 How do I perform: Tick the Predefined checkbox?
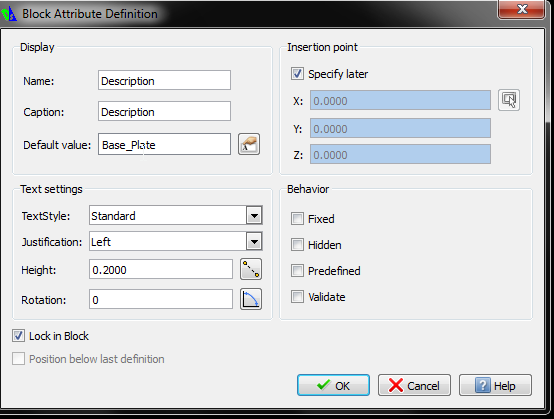point(297,271)
